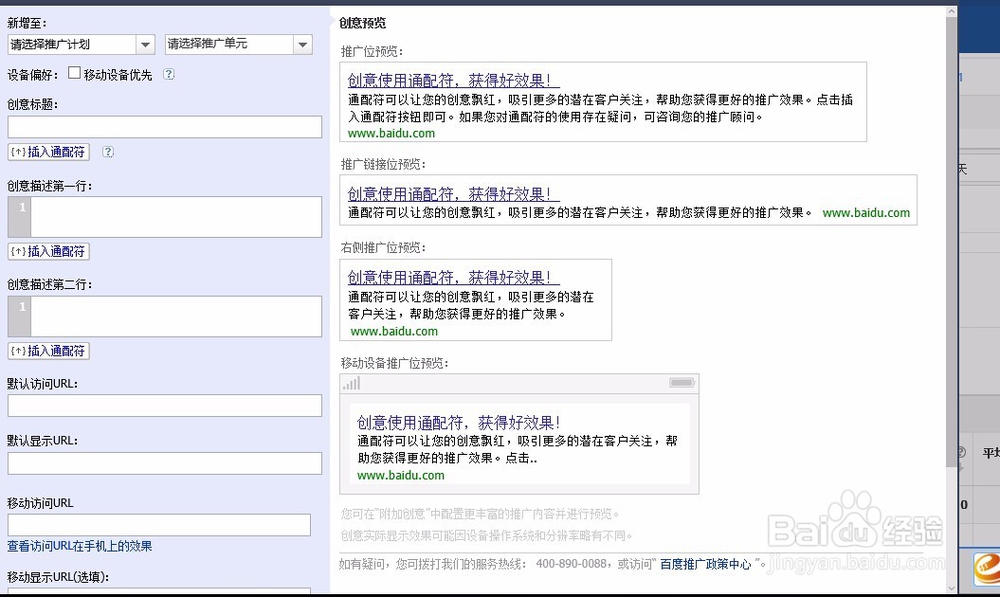1000x597 pixels.
Task: Click scrollbar up arrow at top
Action: (x=952, y=11)
